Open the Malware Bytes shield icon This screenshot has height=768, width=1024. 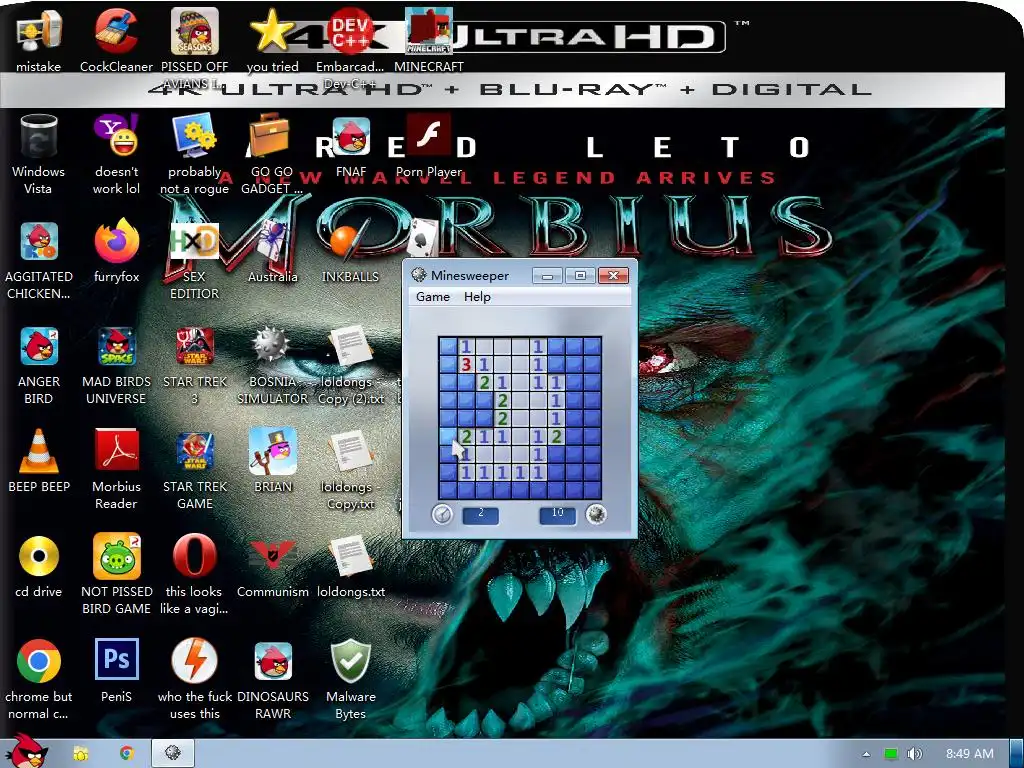[x=351, y=679]
